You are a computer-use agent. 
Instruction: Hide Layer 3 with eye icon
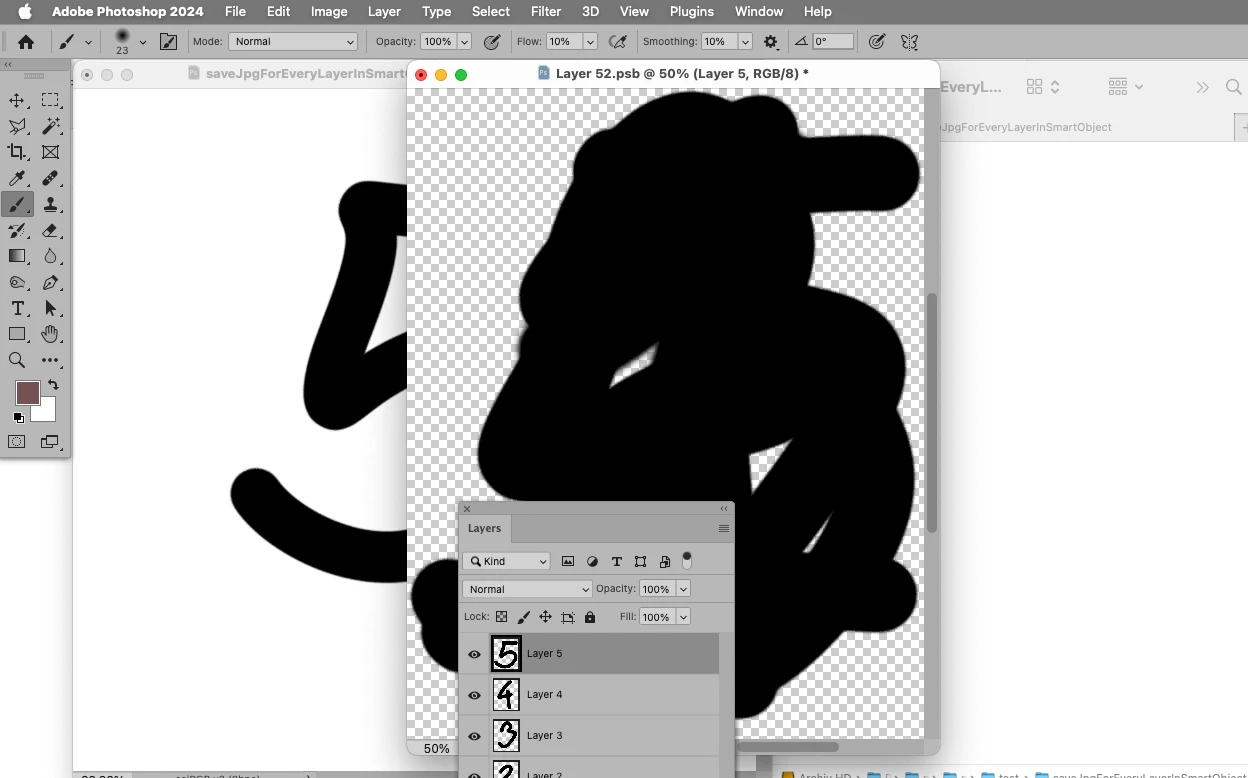click(475, 736)
